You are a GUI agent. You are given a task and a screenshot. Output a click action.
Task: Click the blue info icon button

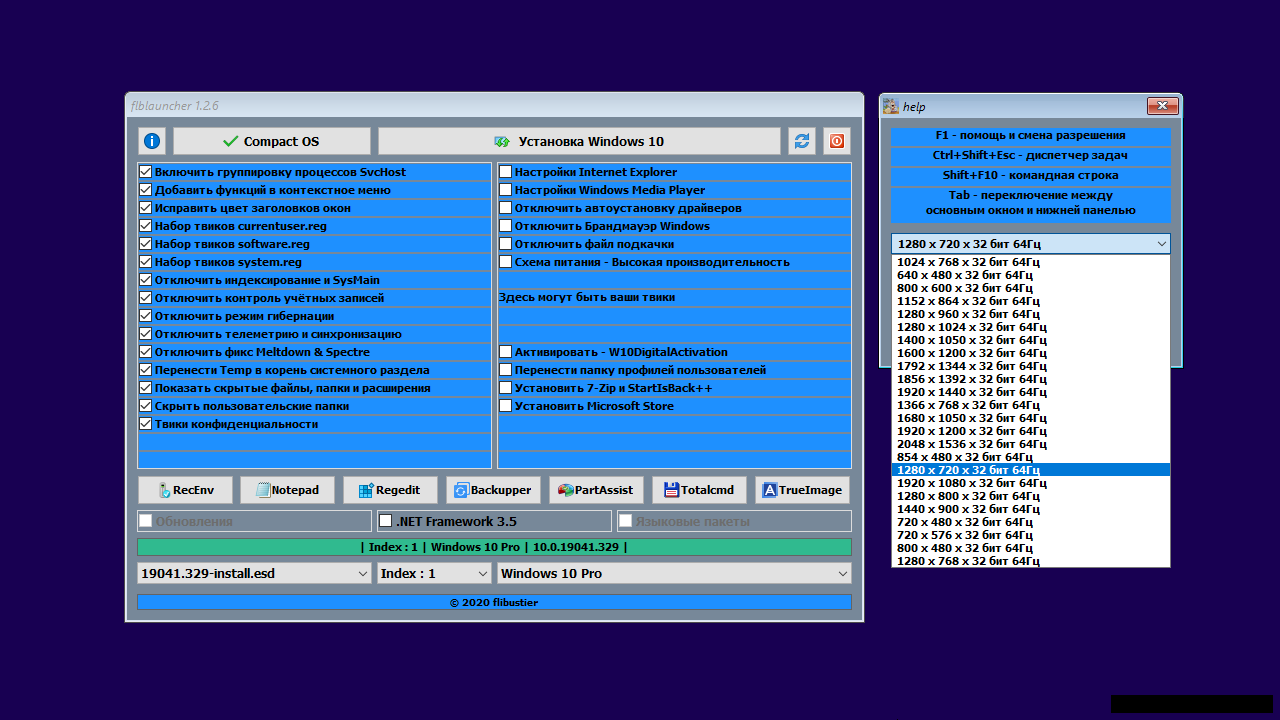152,141
